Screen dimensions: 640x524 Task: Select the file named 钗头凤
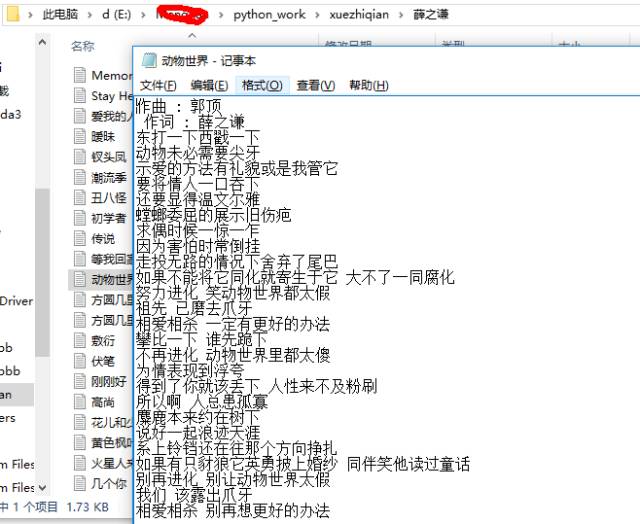109,157
